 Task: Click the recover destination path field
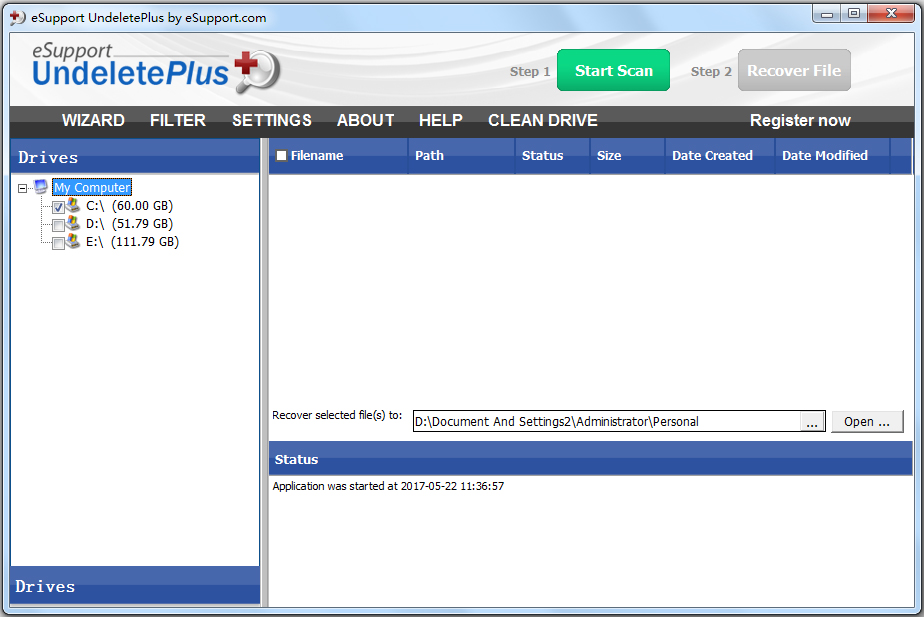click(605, 422)
